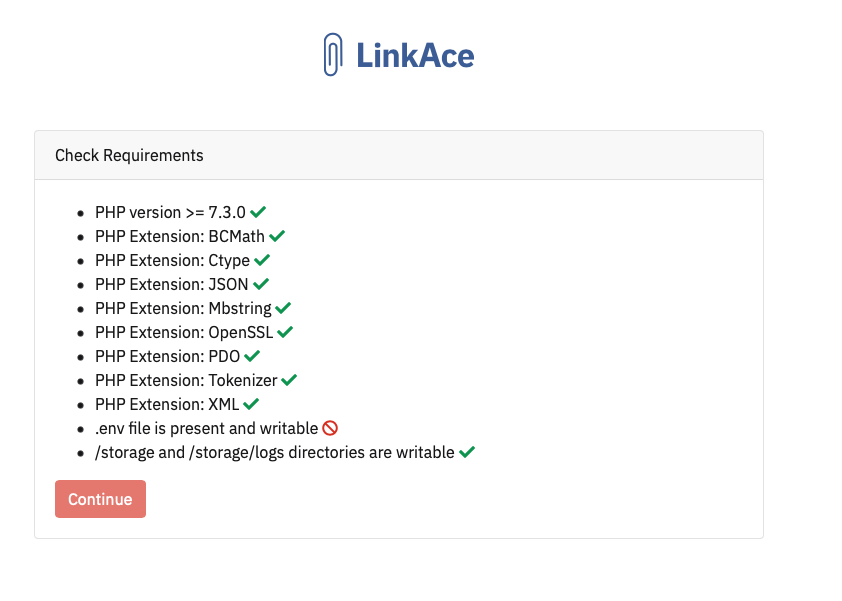Image resolution: width=842 pixels, height=601 pixels.
Task: Select the '.env file is present and writable' item
Action: [x=205, y=427]
